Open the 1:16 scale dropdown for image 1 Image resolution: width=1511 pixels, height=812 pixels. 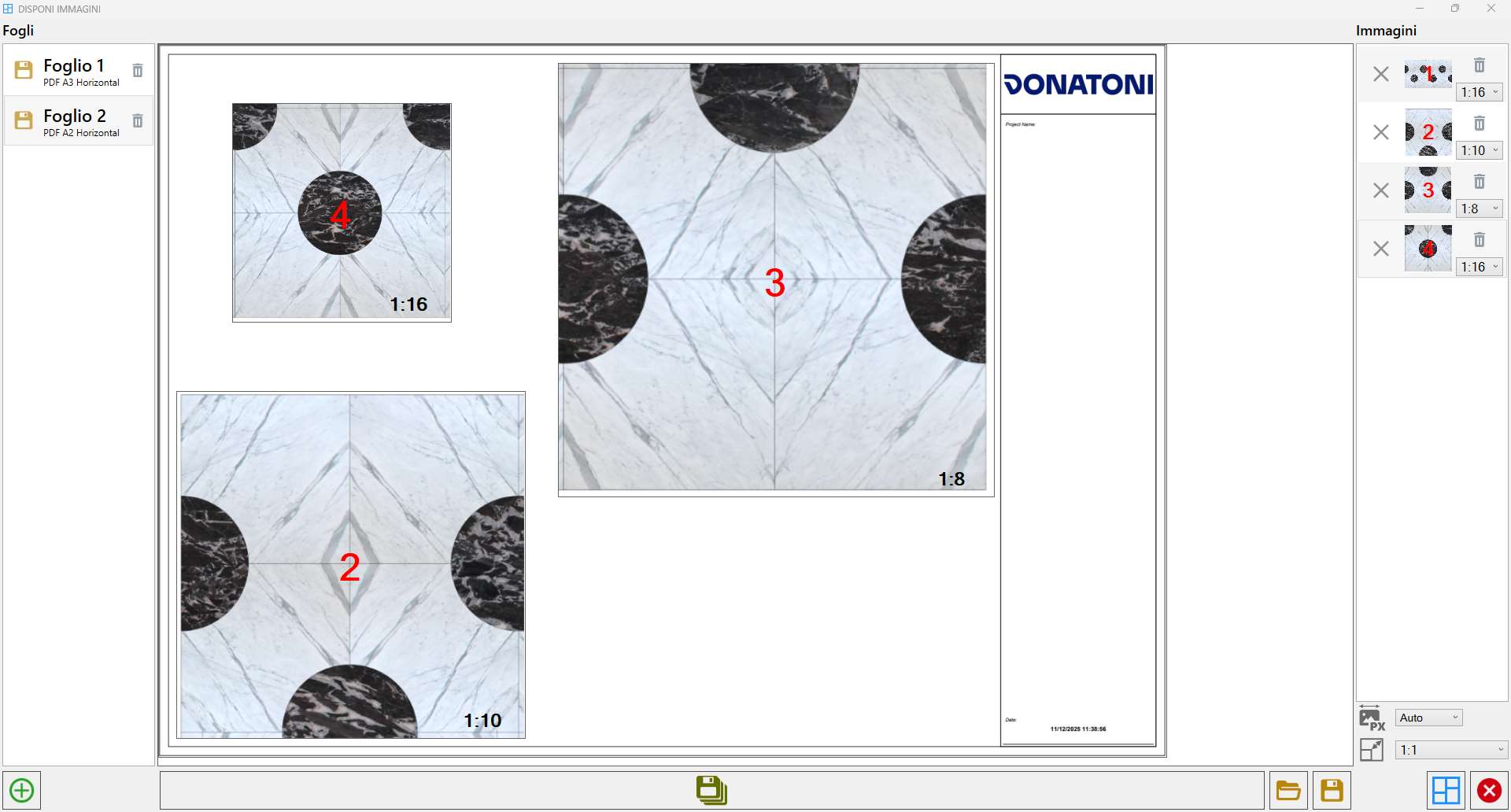point(1480,92)
